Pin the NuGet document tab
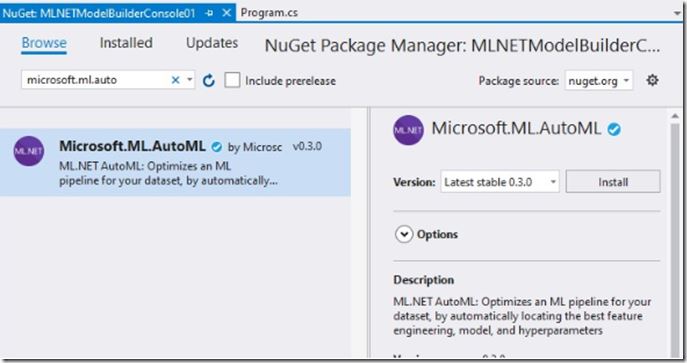This screenshot has height=363, width=687. [x=209, y=13]
